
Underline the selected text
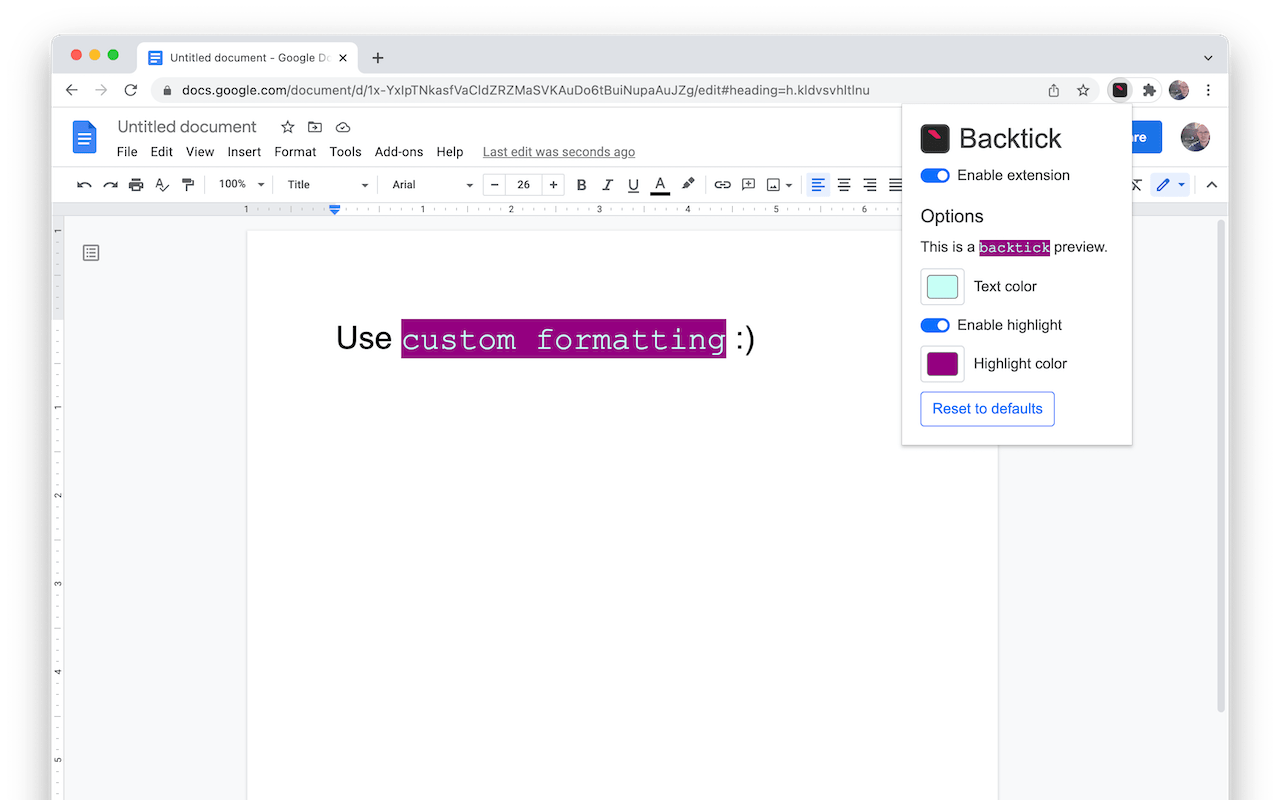tap(633, 185)
